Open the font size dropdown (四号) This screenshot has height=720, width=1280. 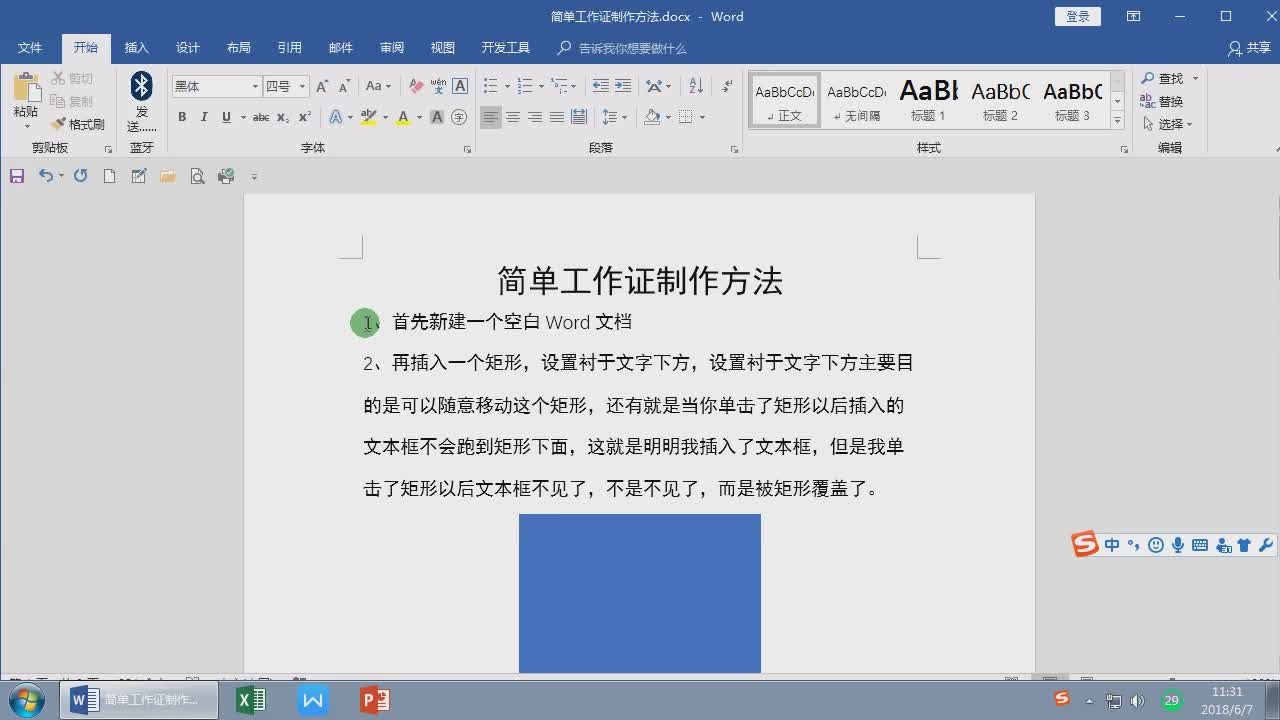(302, 87)
